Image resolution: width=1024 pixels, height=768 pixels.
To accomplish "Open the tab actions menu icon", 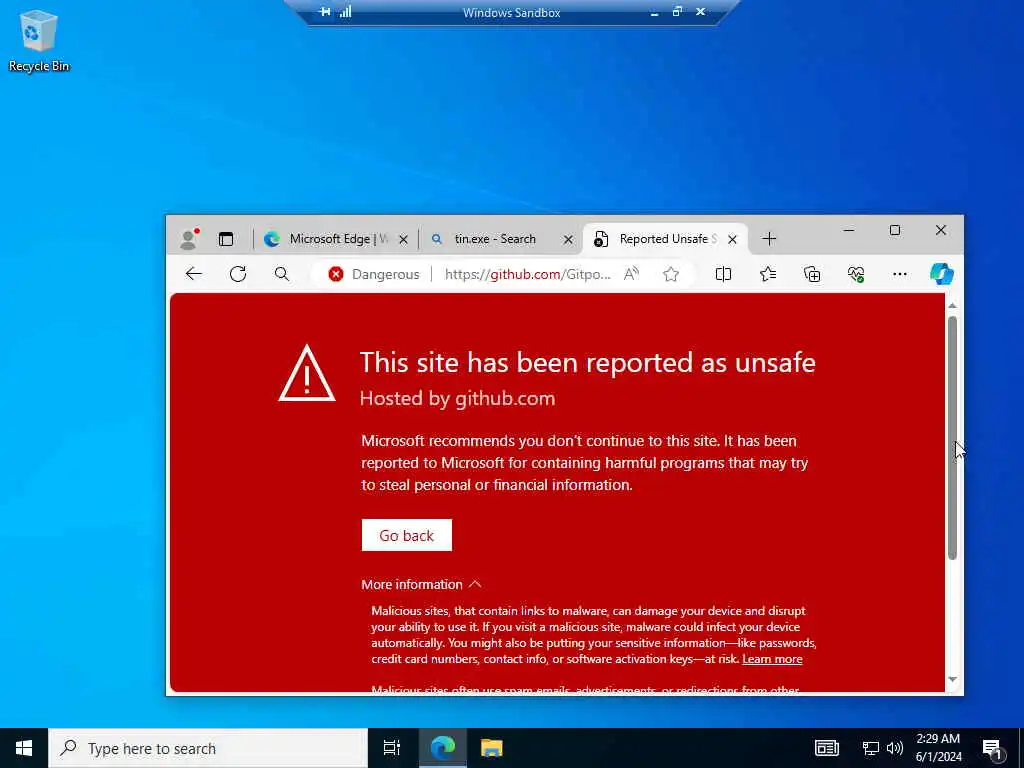I will (226, 239).
